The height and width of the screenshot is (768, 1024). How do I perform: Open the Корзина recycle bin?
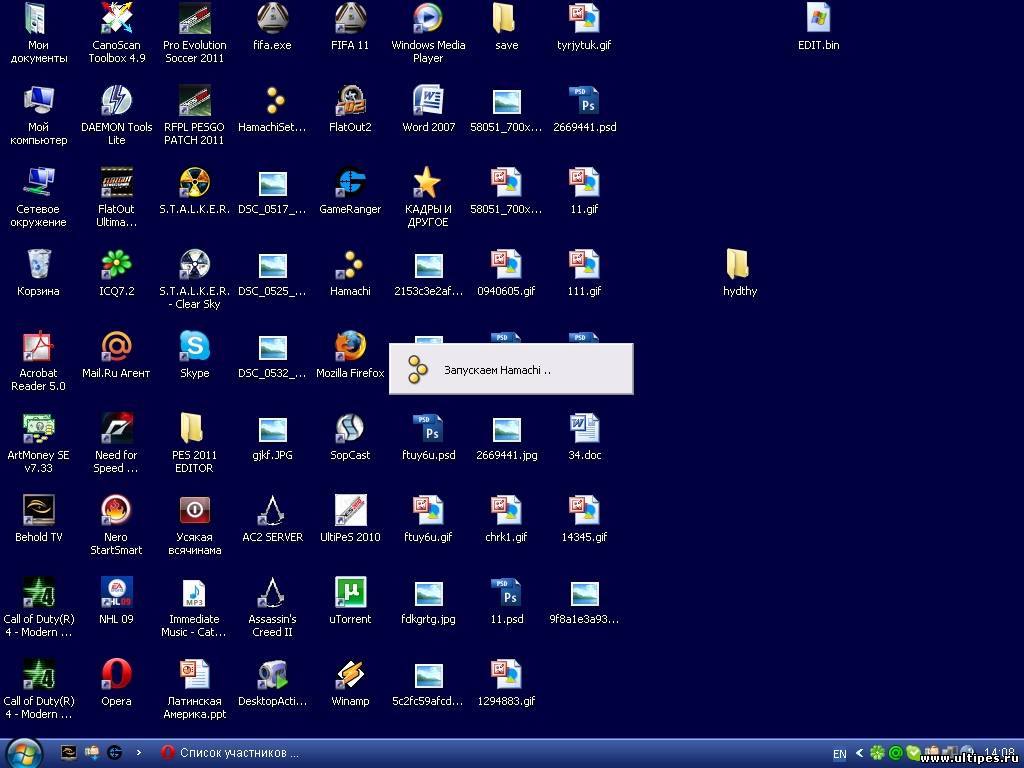[38, 266]
